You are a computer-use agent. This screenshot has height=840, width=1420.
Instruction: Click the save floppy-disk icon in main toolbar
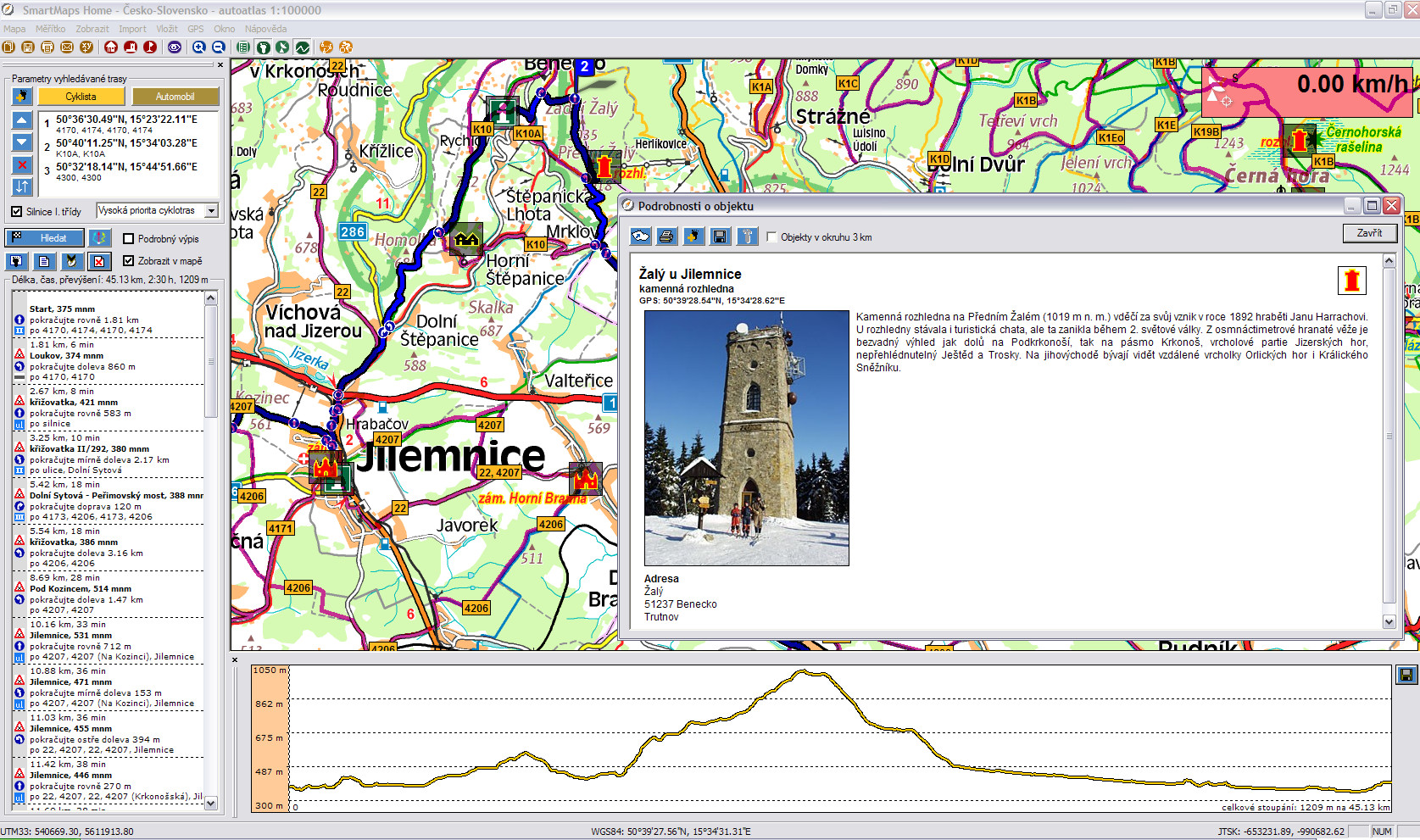pos(28,47)
